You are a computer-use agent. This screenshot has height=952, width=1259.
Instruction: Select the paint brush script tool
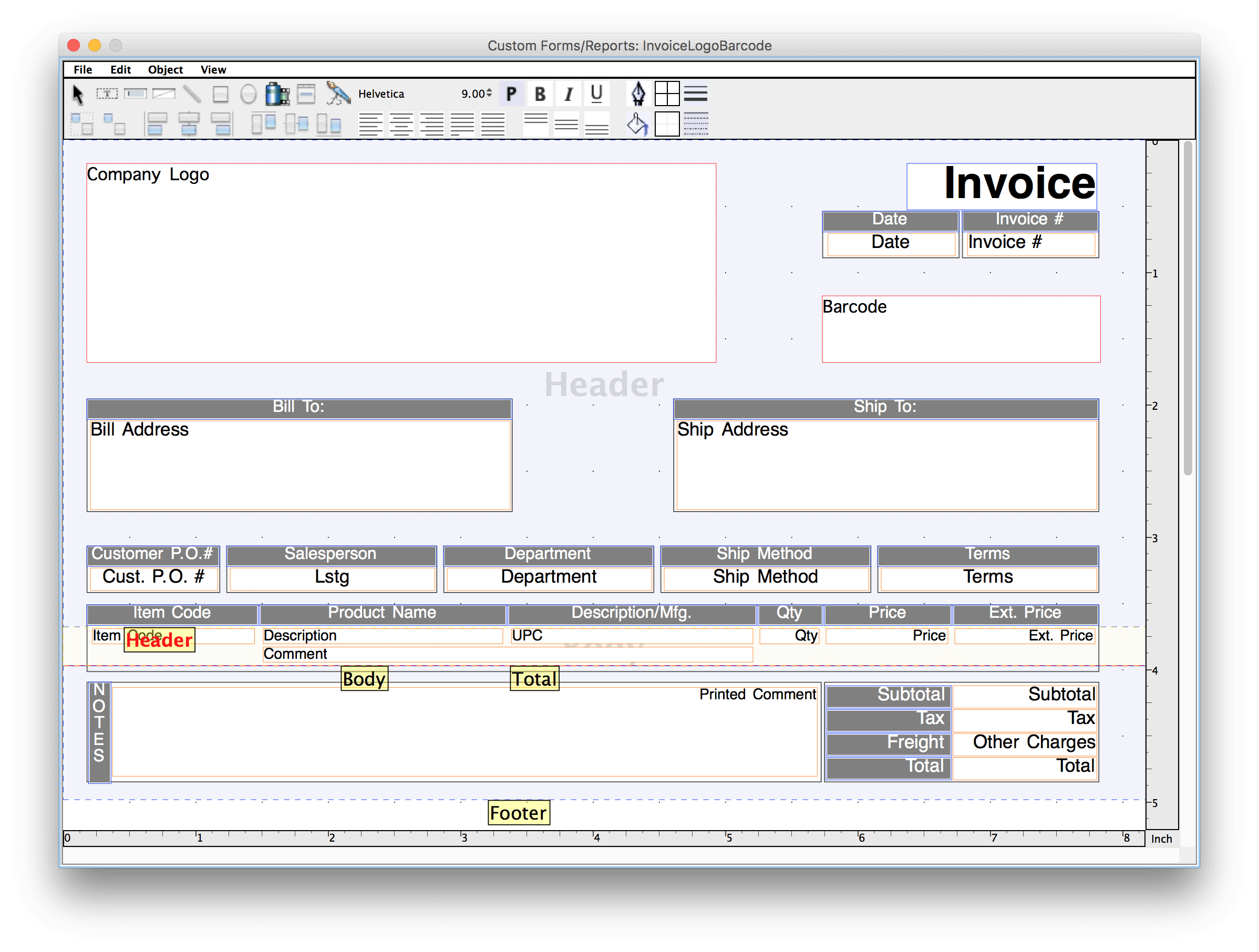pos(338,94)
